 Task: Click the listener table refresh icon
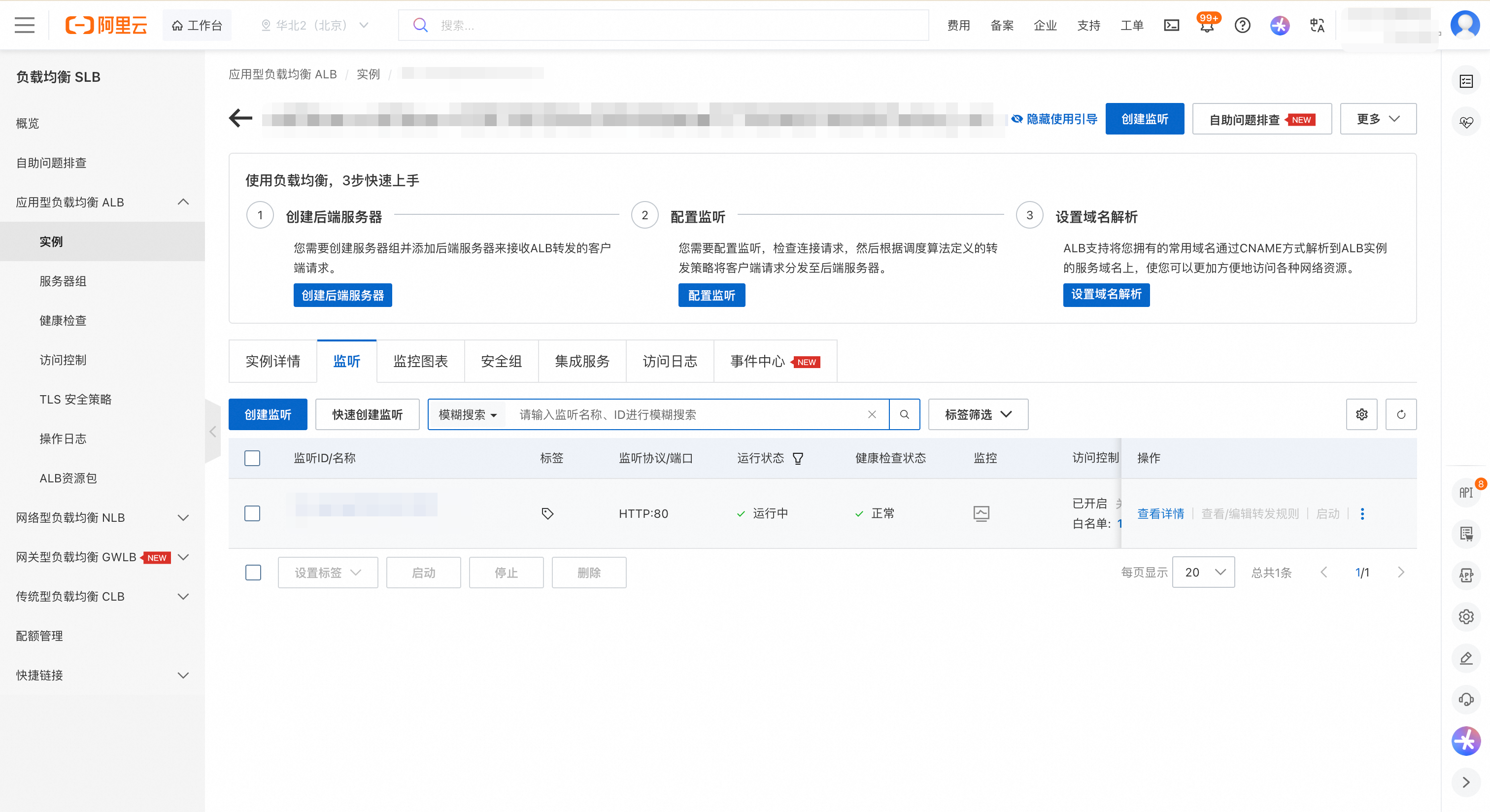point(1400,414)
